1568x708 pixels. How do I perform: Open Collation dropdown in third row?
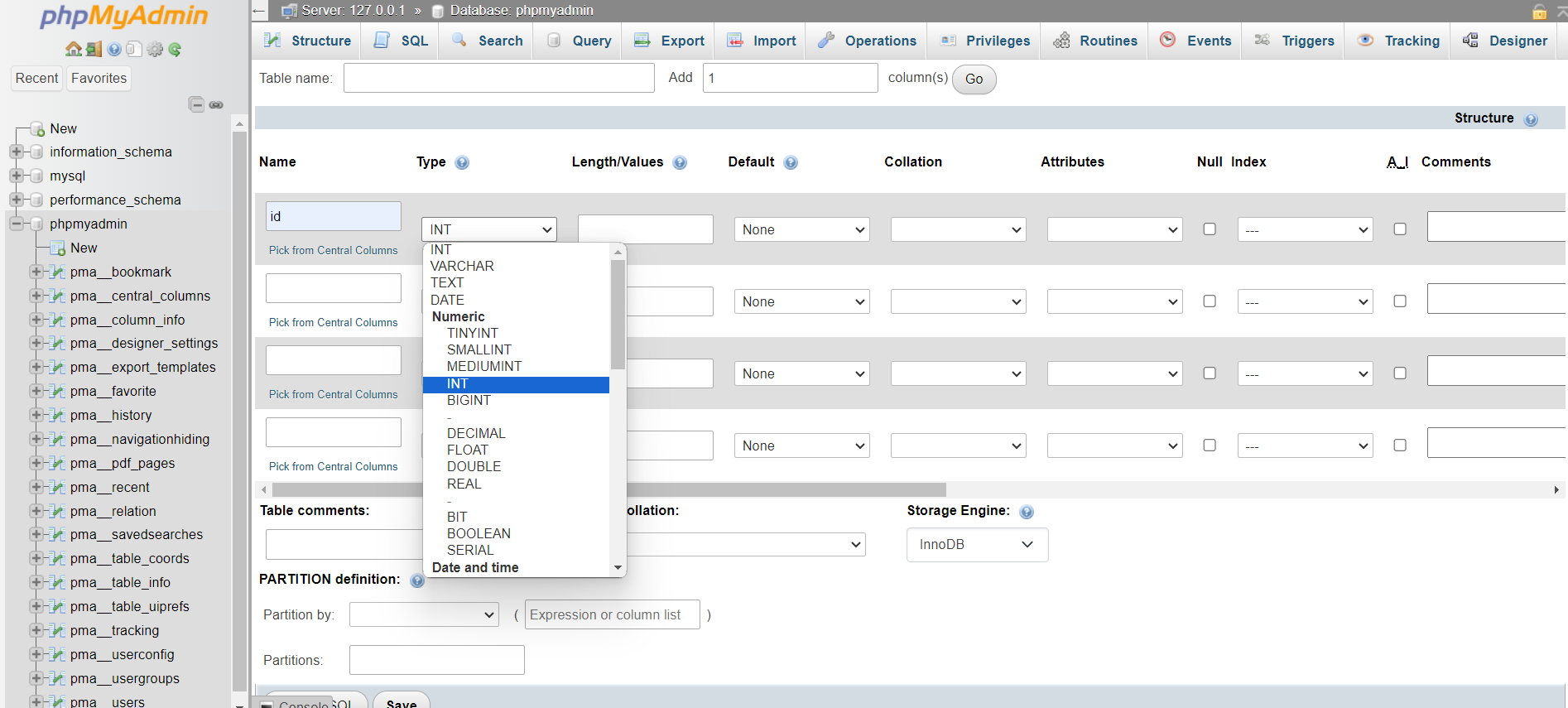958,373
